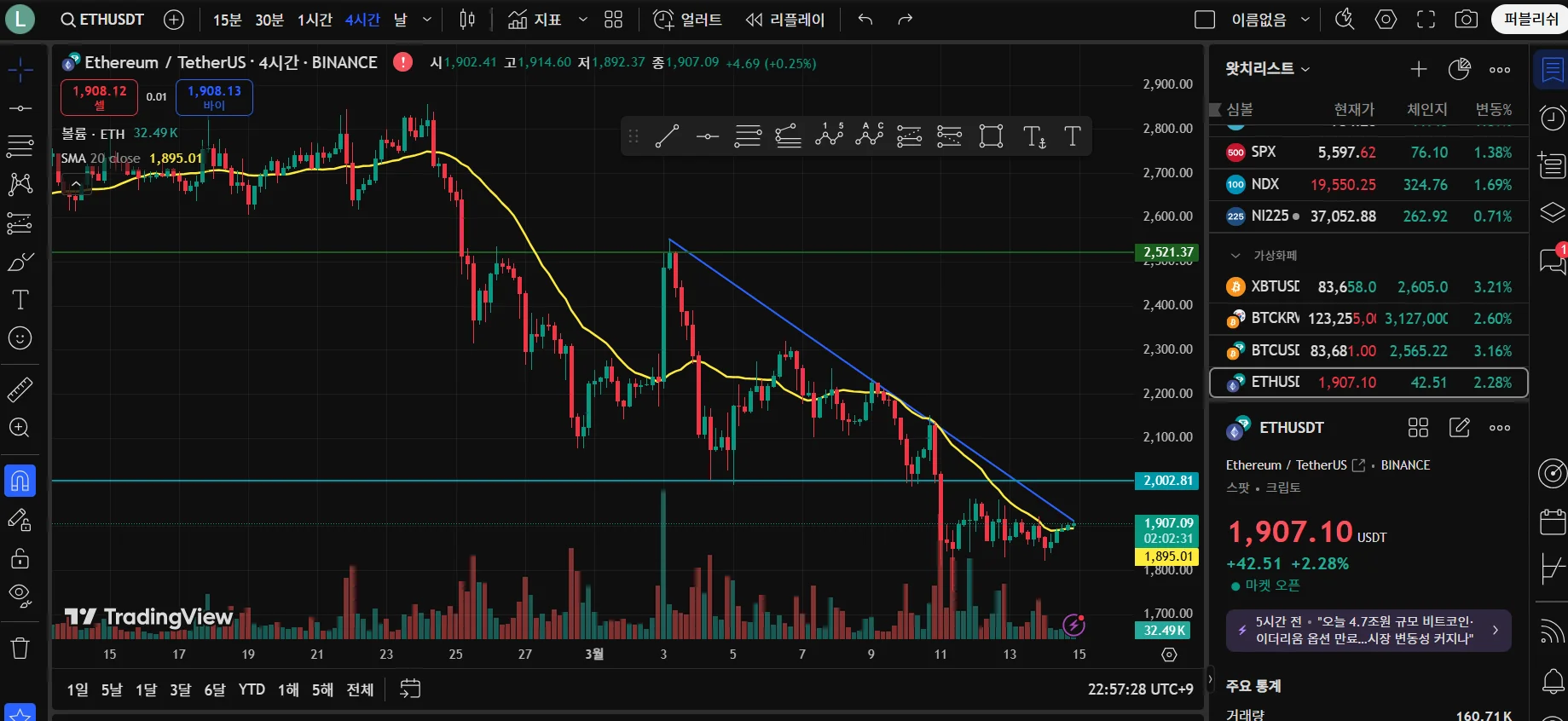Open the 지표 indicators button
The height and width of the screenshot is (721, 1568).
coord(535,20)
